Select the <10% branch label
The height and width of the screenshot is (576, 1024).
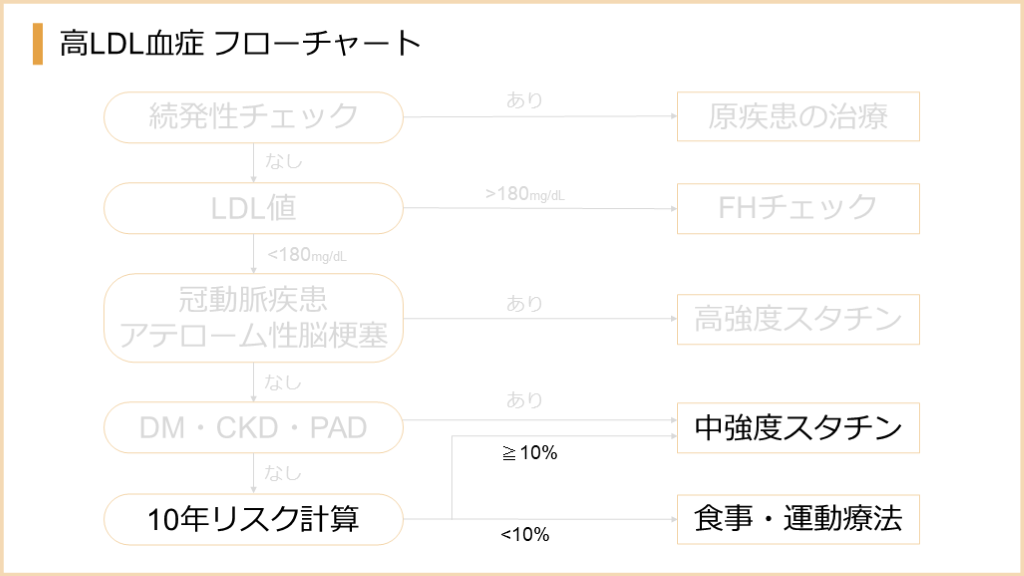[525, 535]
